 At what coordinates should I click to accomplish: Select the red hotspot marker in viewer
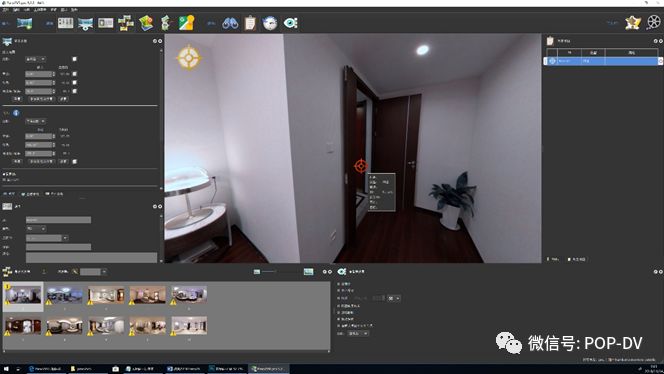361,166
